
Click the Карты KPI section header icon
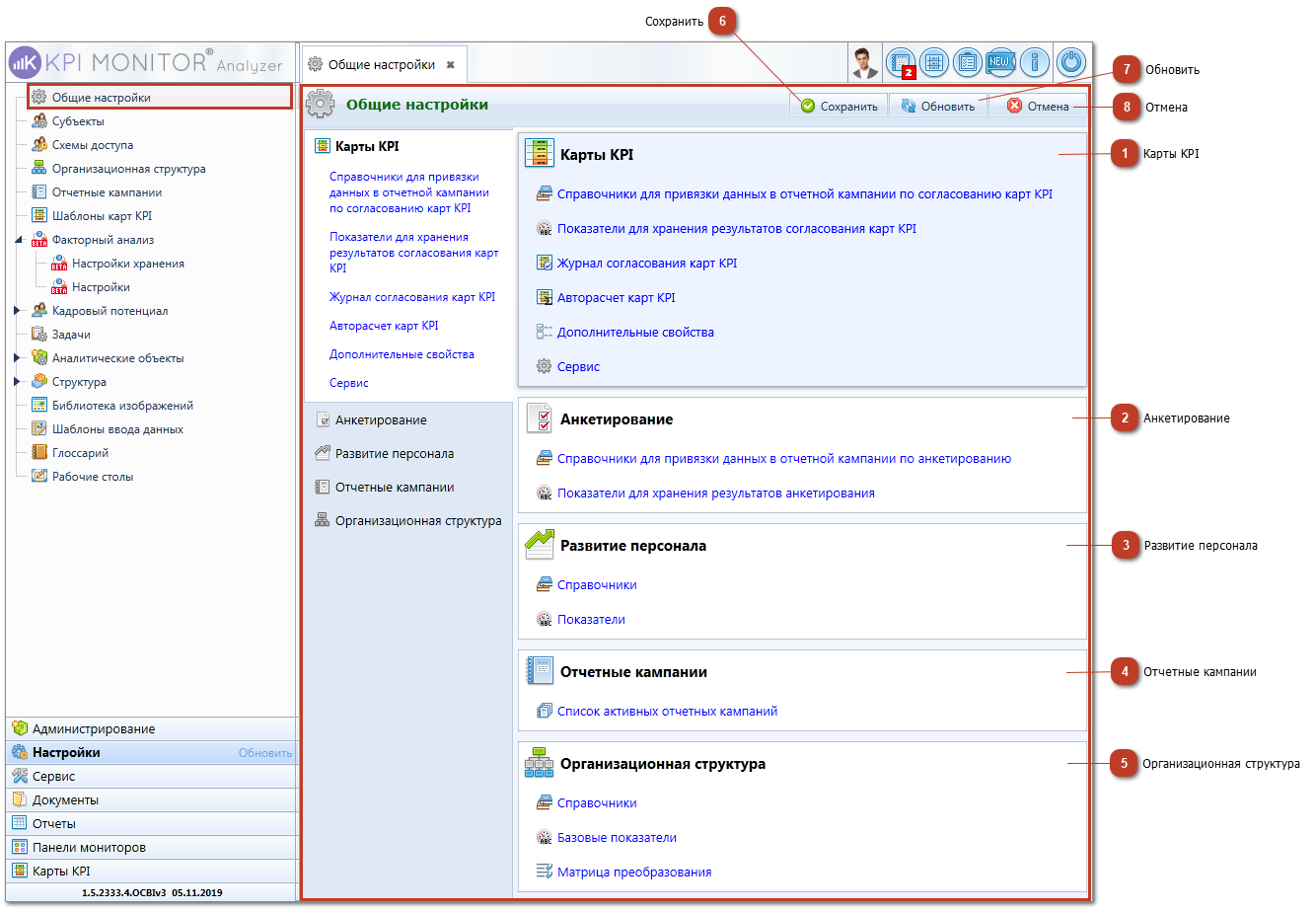coord(540,154)
